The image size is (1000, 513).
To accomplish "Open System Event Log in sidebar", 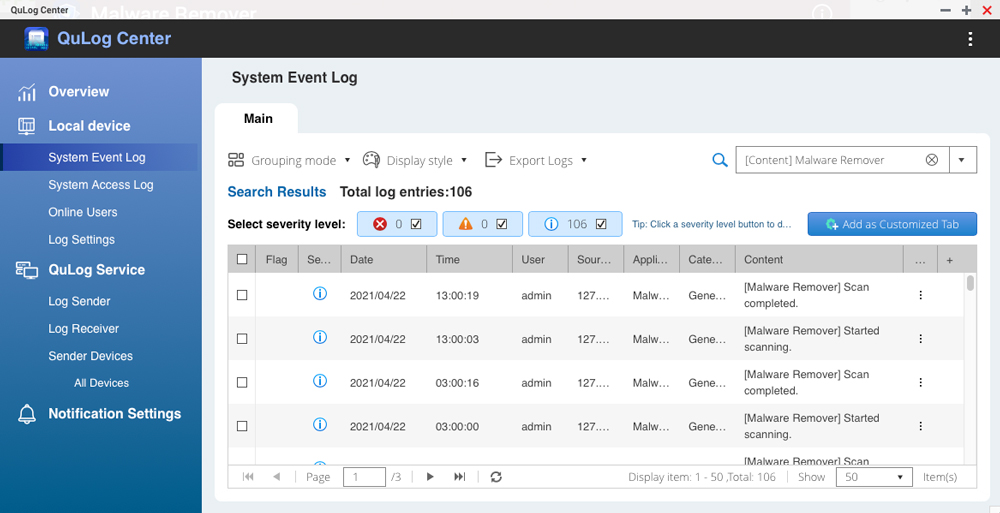I will pyautogui.click(x=97, y=158).
